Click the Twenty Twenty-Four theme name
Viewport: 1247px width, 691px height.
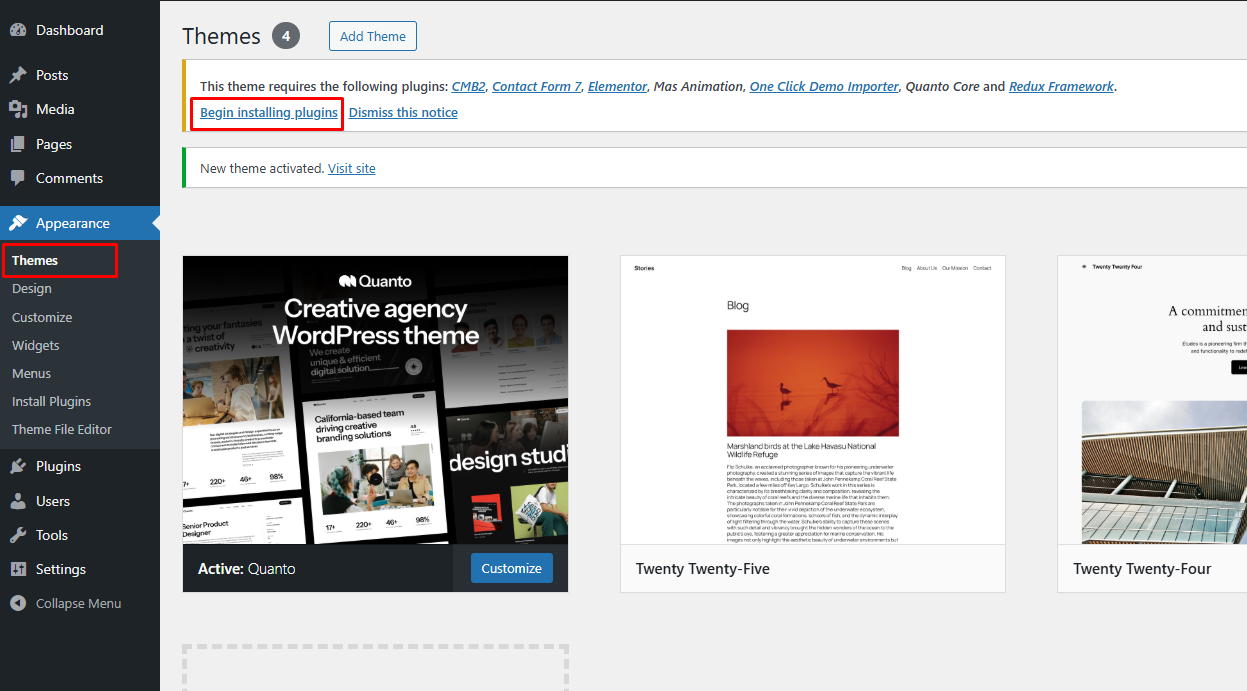(1142, 568)
